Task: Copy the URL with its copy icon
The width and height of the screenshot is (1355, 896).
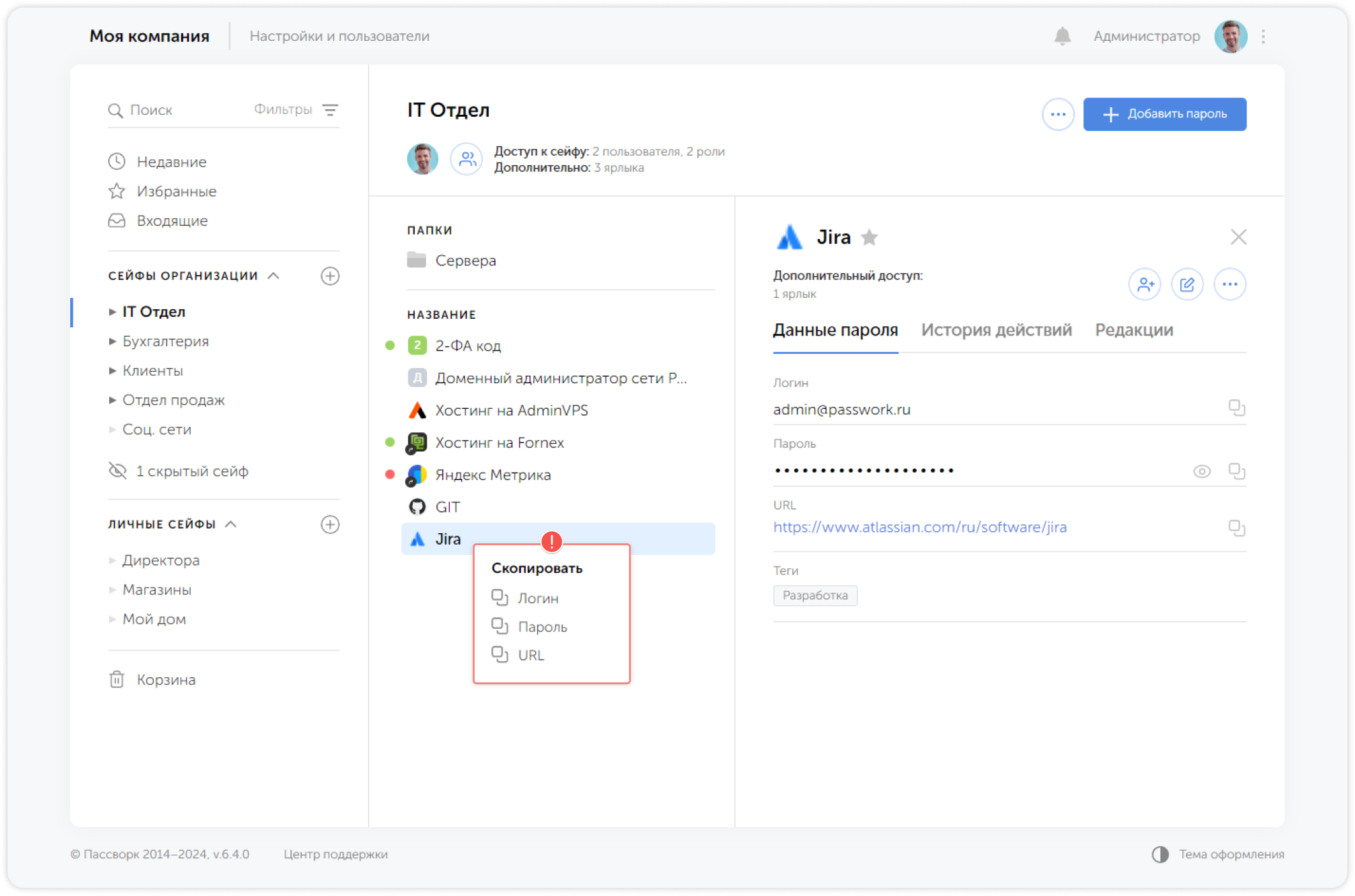Action: (1236, 528)
